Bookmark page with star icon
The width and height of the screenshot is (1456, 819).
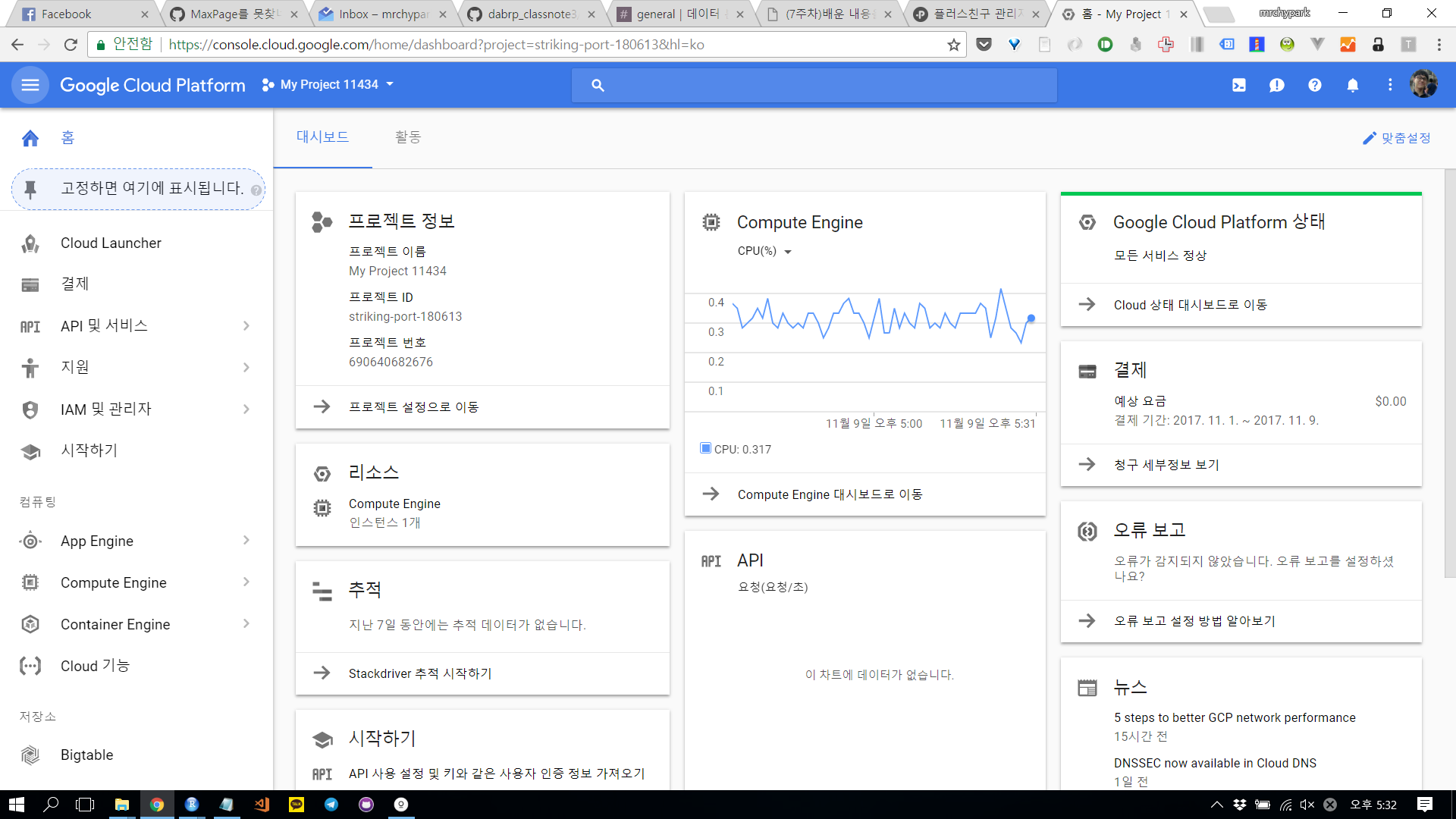953,45
